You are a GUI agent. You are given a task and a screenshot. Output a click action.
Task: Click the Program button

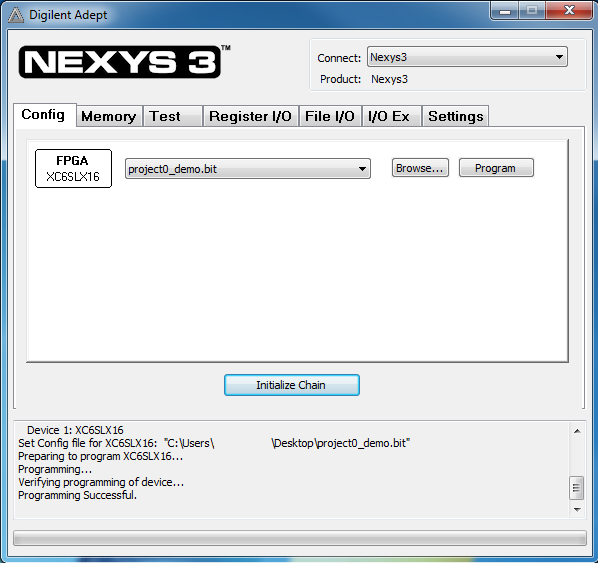pyautogui.click(x=496, y=168)
